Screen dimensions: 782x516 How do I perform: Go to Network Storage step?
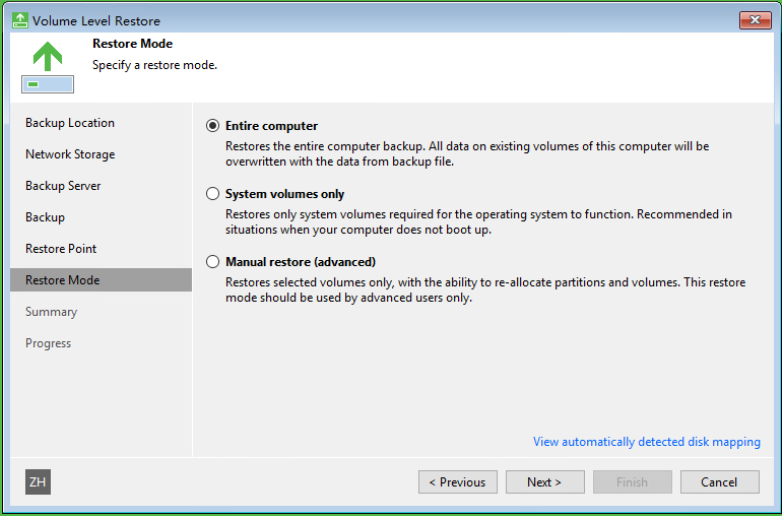coord(70,154)
